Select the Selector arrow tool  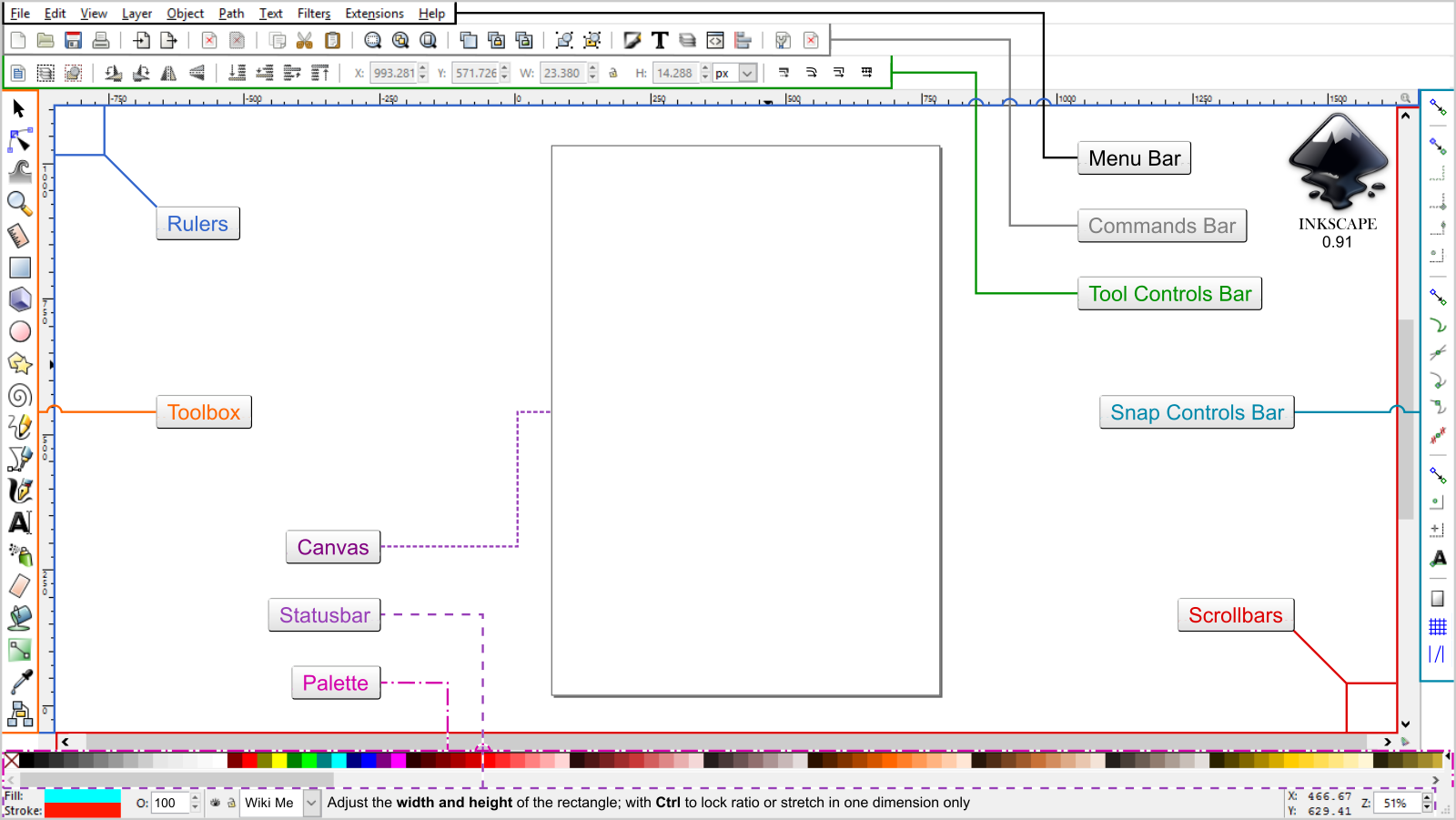tap(19, 109)
